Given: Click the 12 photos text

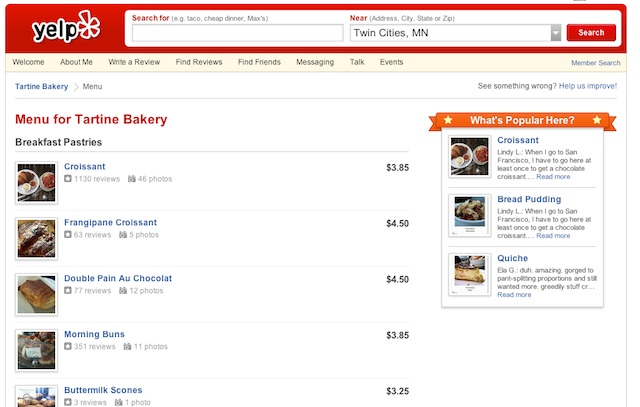Looking at the screenshot, I should point(146,291).
